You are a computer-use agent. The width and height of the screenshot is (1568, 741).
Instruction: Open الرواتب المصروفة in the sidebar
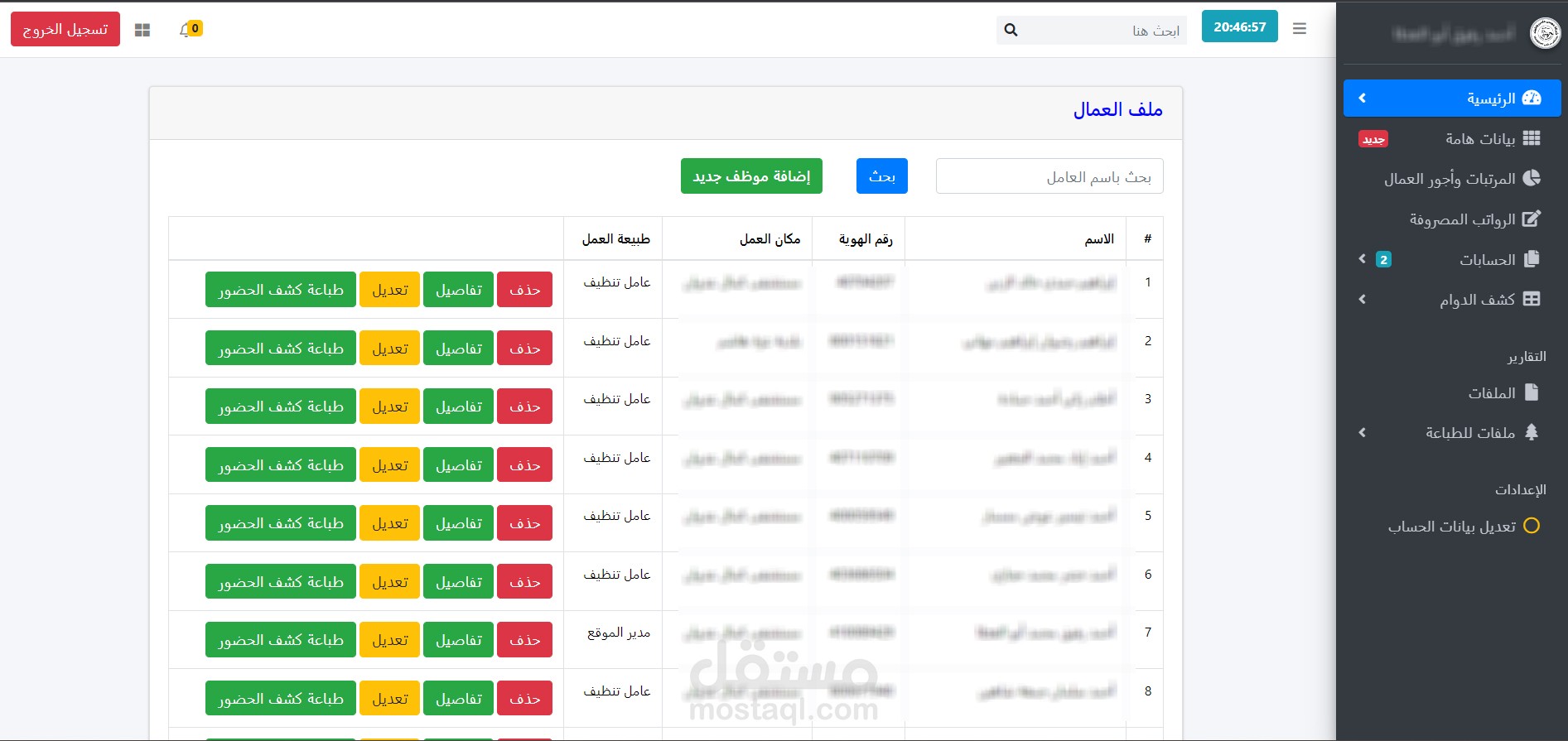tap(1452, 219)
